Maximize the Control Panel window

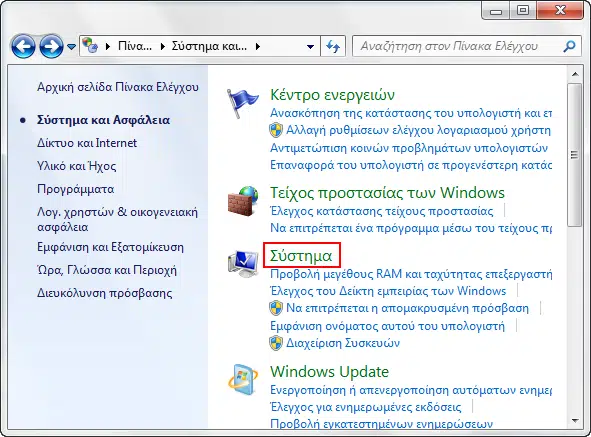pos(523,11)
